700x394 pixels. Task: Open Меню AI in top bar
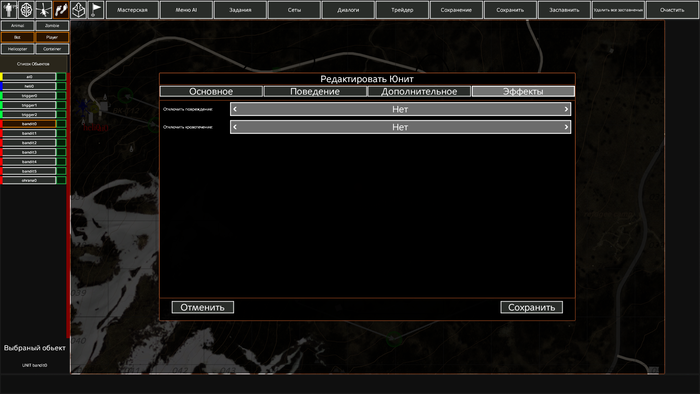click(x=186, y=10)
